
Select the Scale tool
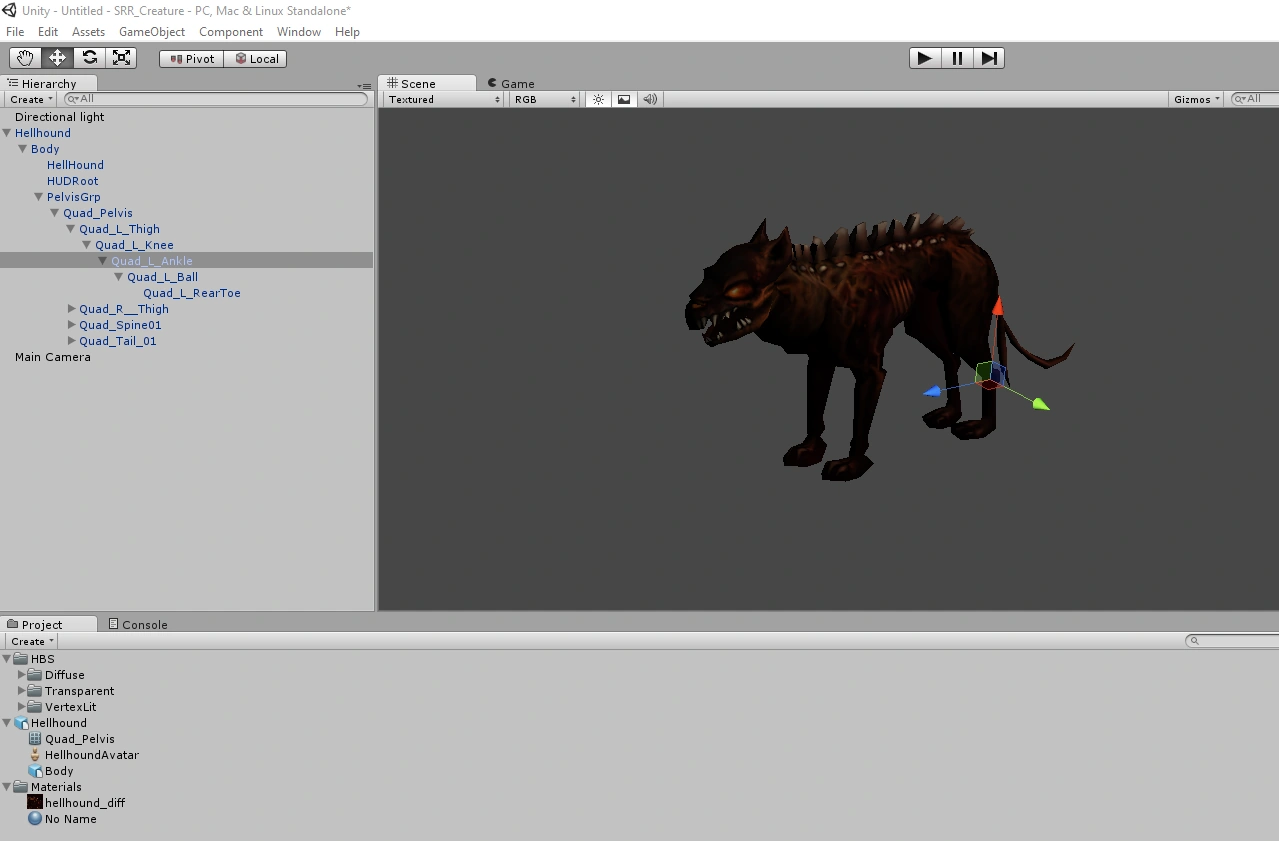pos(121,58)
